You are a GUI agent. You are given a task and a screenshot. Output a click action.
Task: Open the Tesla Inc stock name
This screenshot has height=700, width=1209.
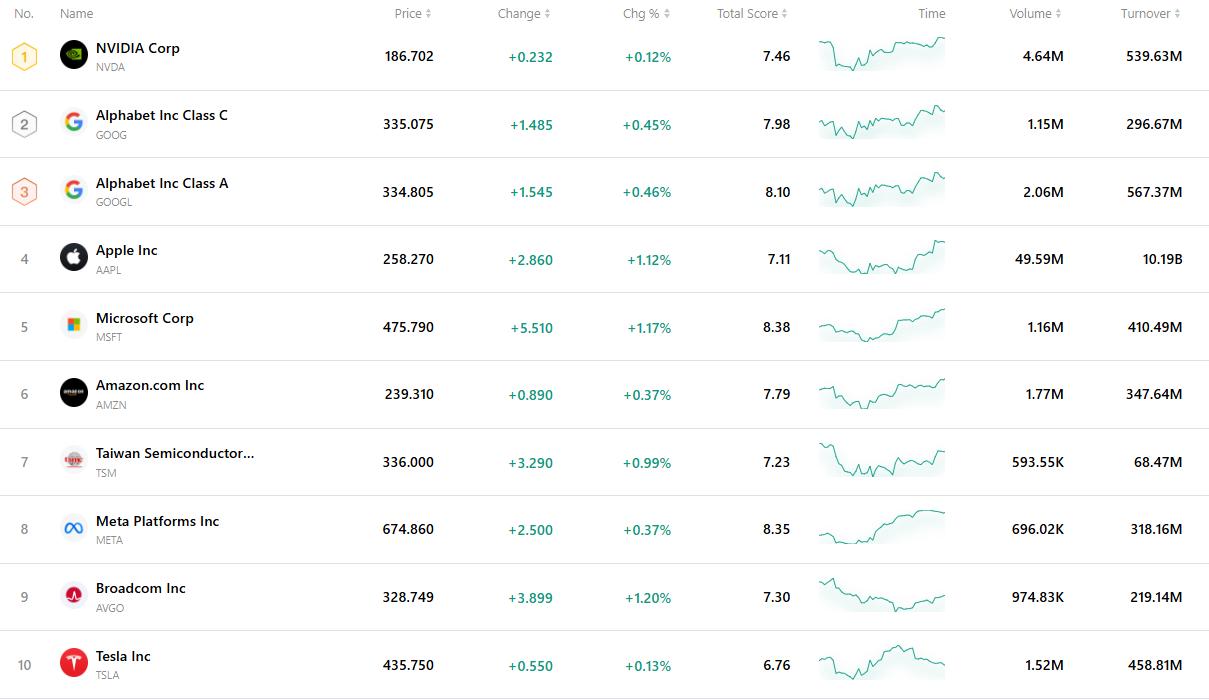[123, 656]
